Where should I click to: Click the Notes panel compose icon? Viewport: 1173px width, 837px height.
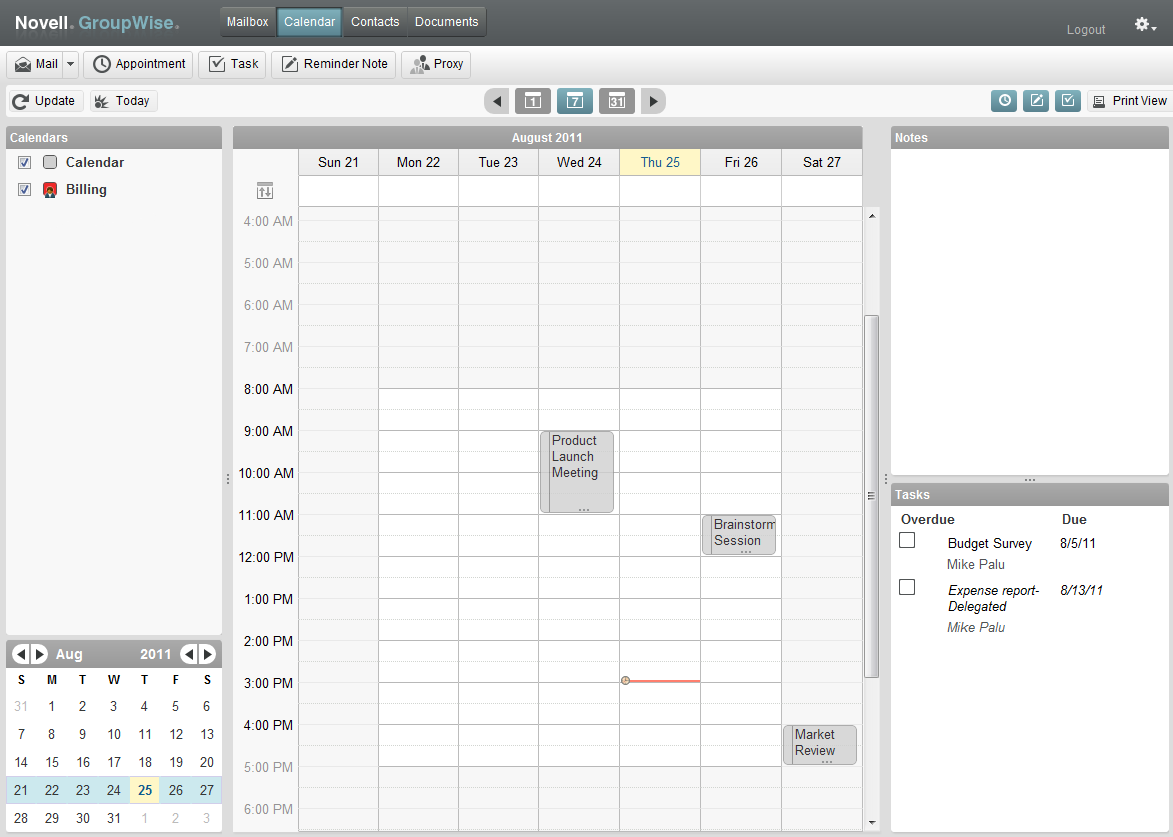click(1035, 100)
